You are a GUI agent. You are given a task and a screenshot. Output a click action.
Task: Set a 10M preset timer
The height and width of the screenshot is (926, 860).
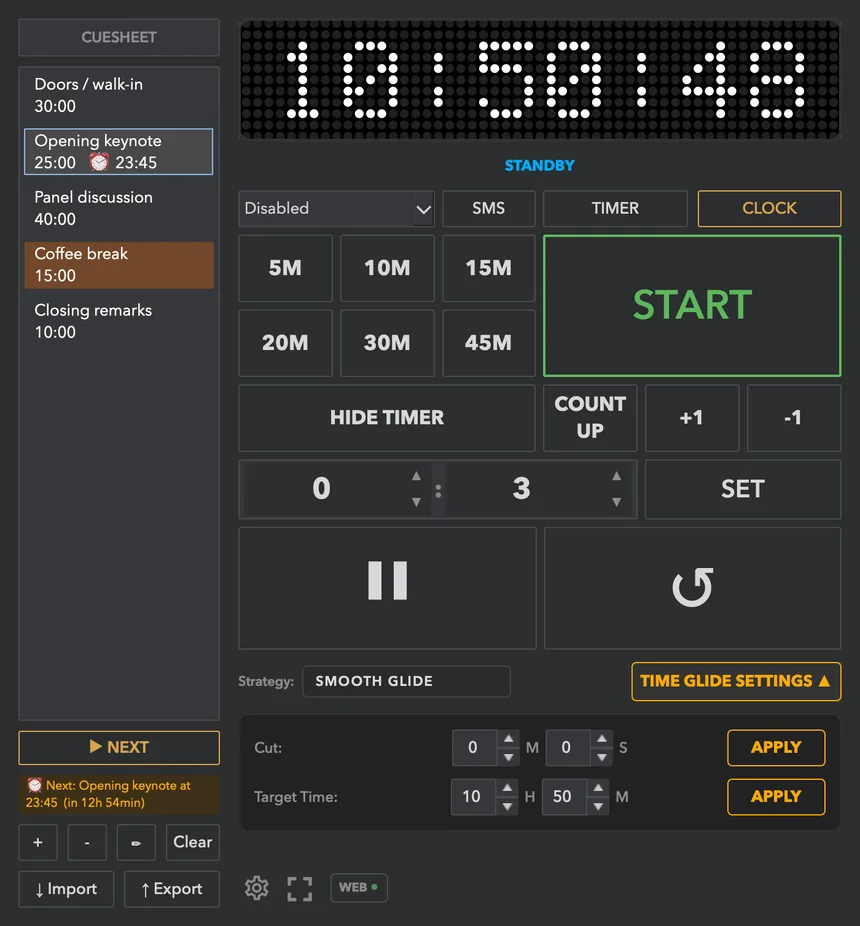point(387,268)
